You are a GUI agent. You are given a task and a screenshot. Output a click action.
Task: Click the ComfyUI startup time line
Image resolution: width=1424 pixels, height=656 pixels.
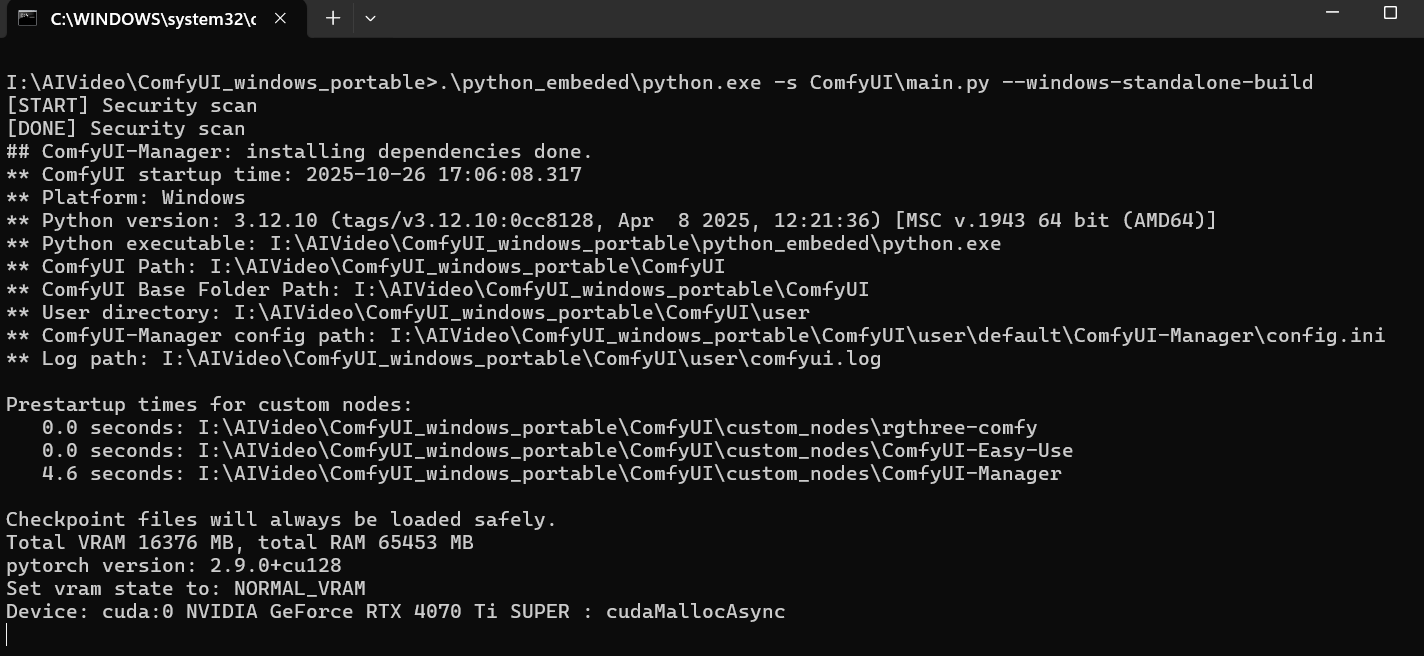(293, 174)
